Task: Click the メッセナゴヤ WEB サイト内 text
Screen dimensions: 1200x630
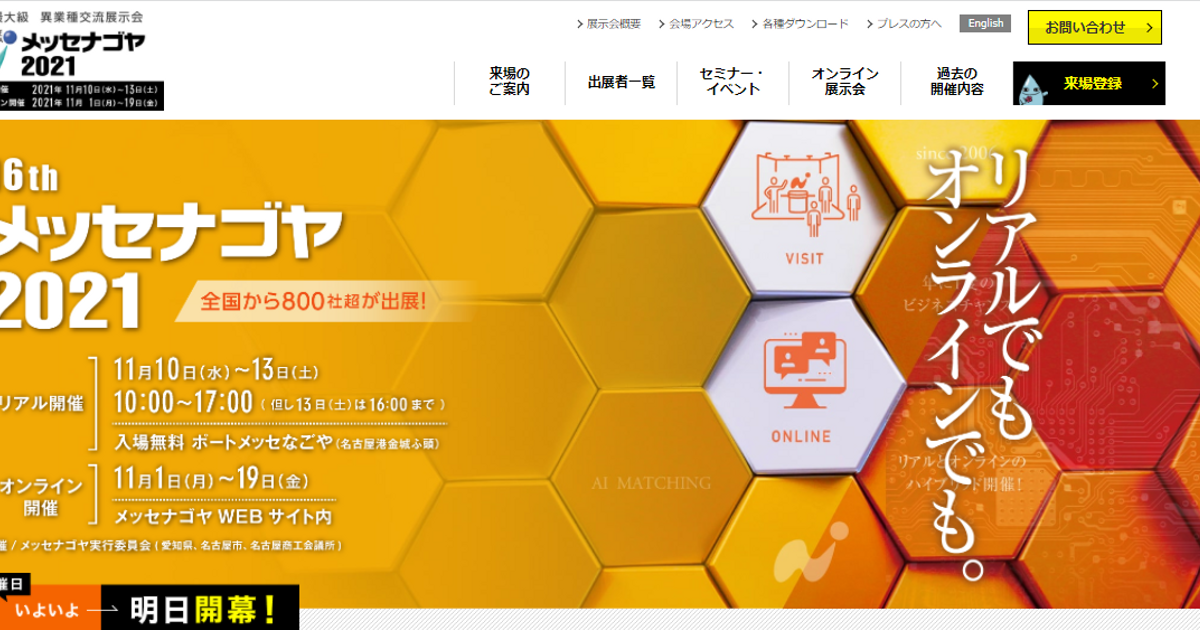Action: [222, 517]
